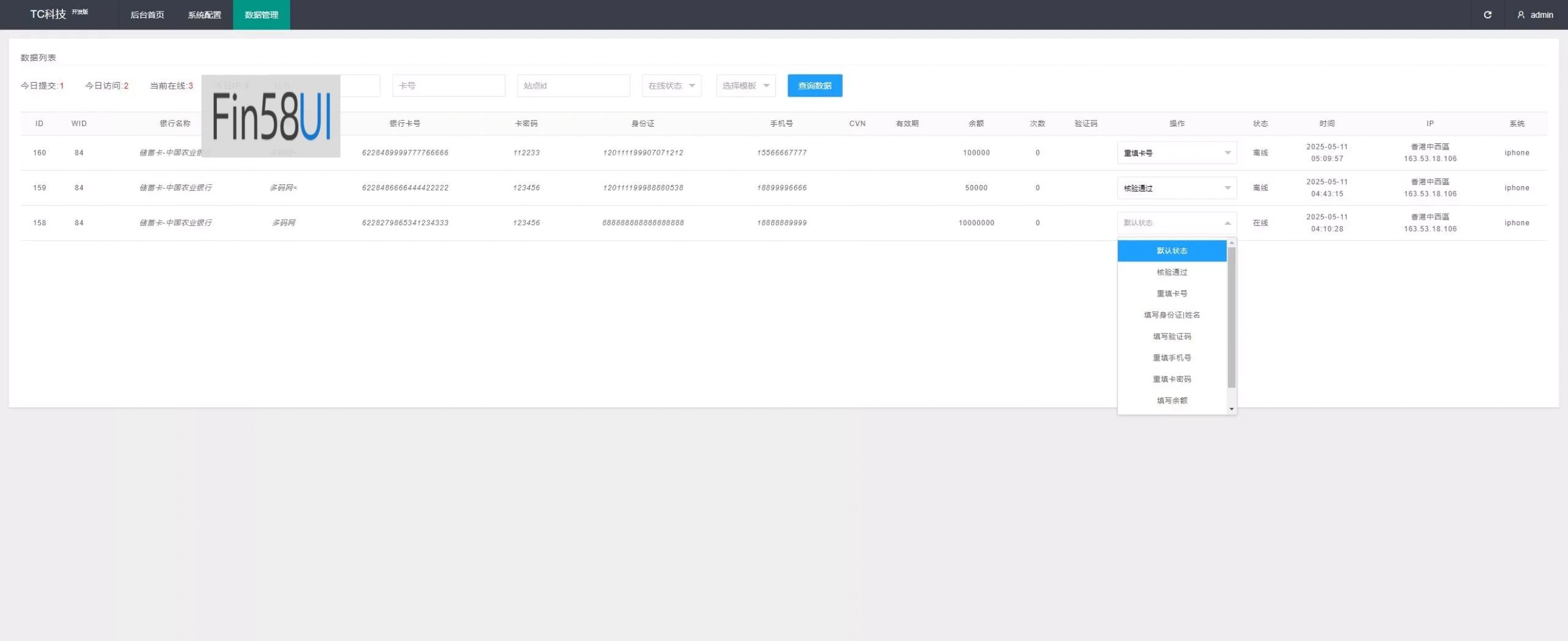1568x641 pixels.
Task: Open the 在线状态 filter dropdown
Action: (x=671, y=86)
